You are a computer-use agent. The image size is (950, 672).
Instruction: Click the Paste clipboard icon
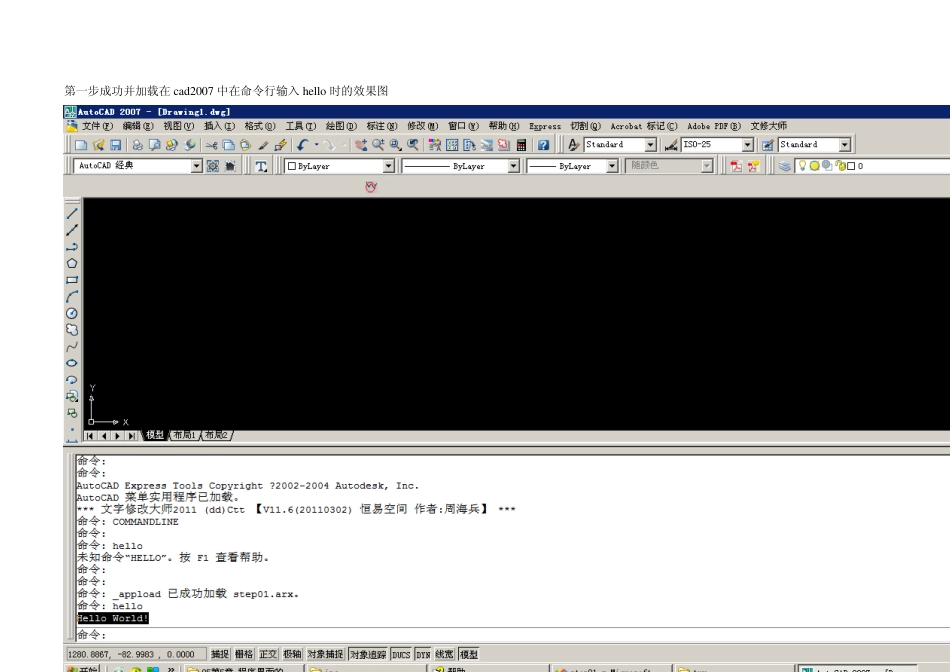pos(245,145)
